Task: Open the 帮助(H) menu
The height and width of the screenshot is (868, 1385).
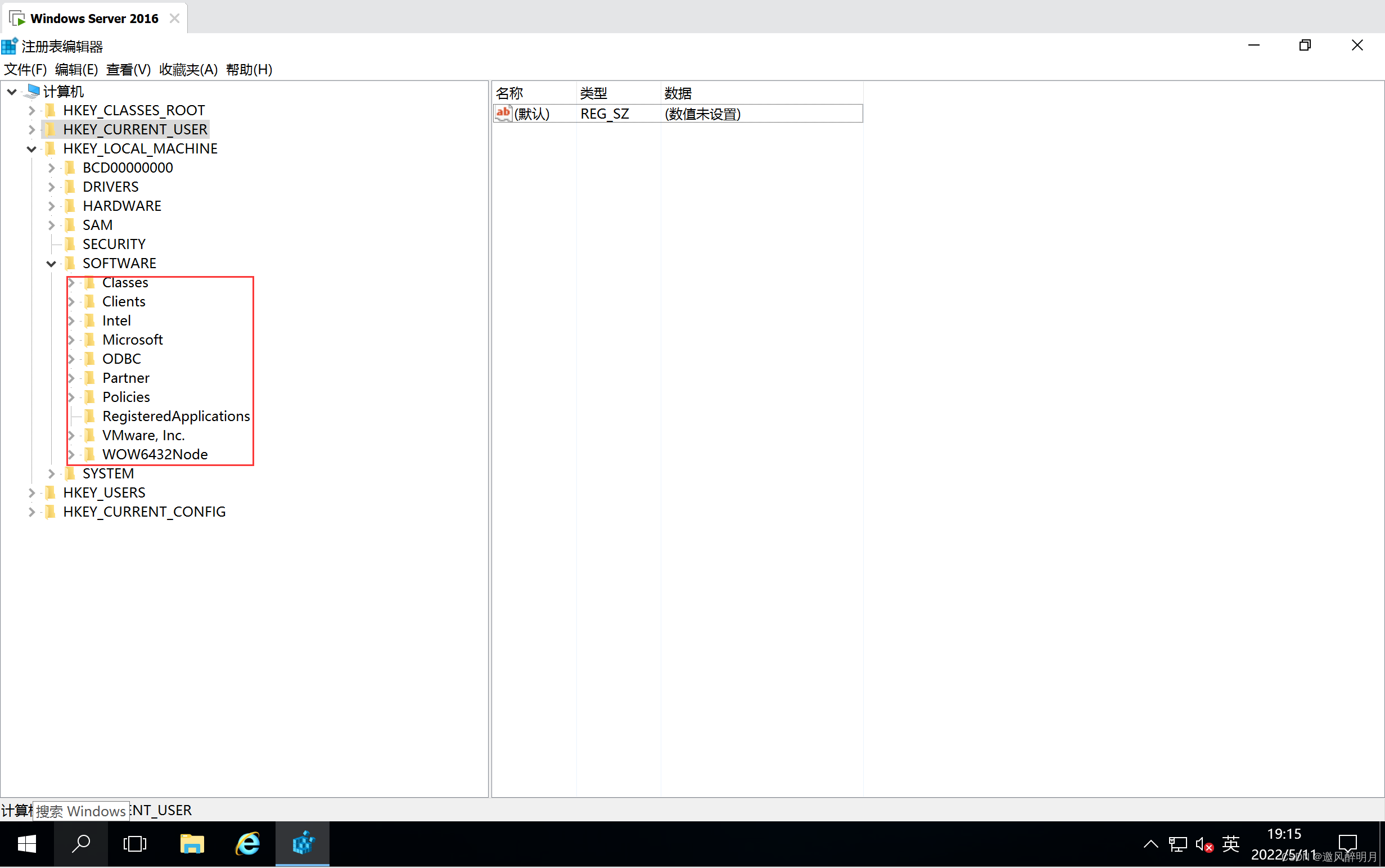Action: [x=249, y=70]
